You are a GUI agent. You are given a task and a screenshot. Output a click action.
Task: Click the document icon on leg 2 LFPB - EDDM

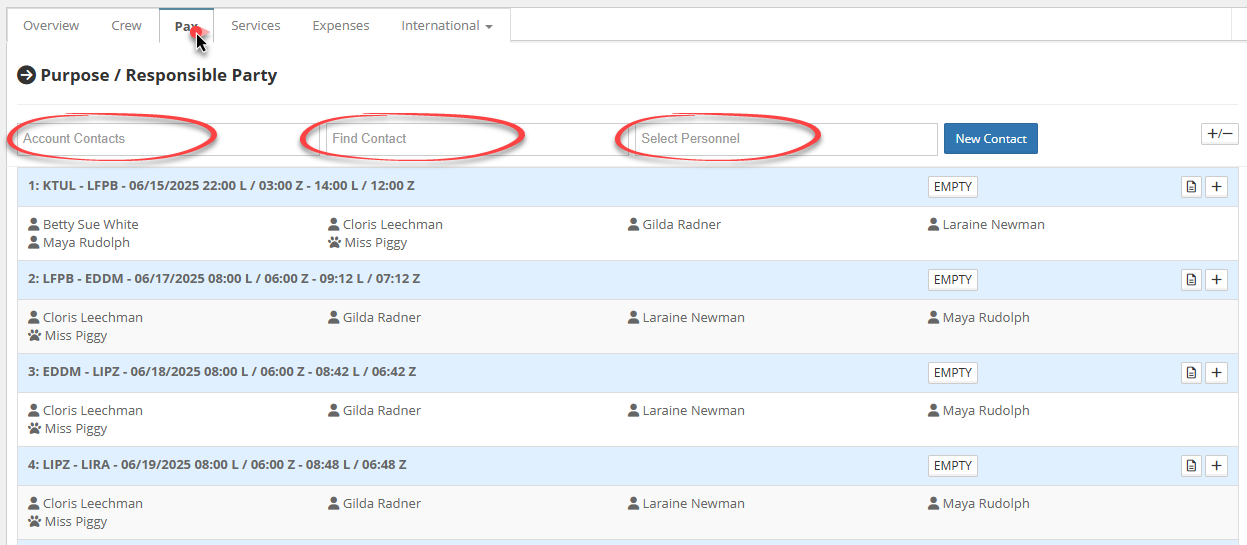(x=1191, y=280)
